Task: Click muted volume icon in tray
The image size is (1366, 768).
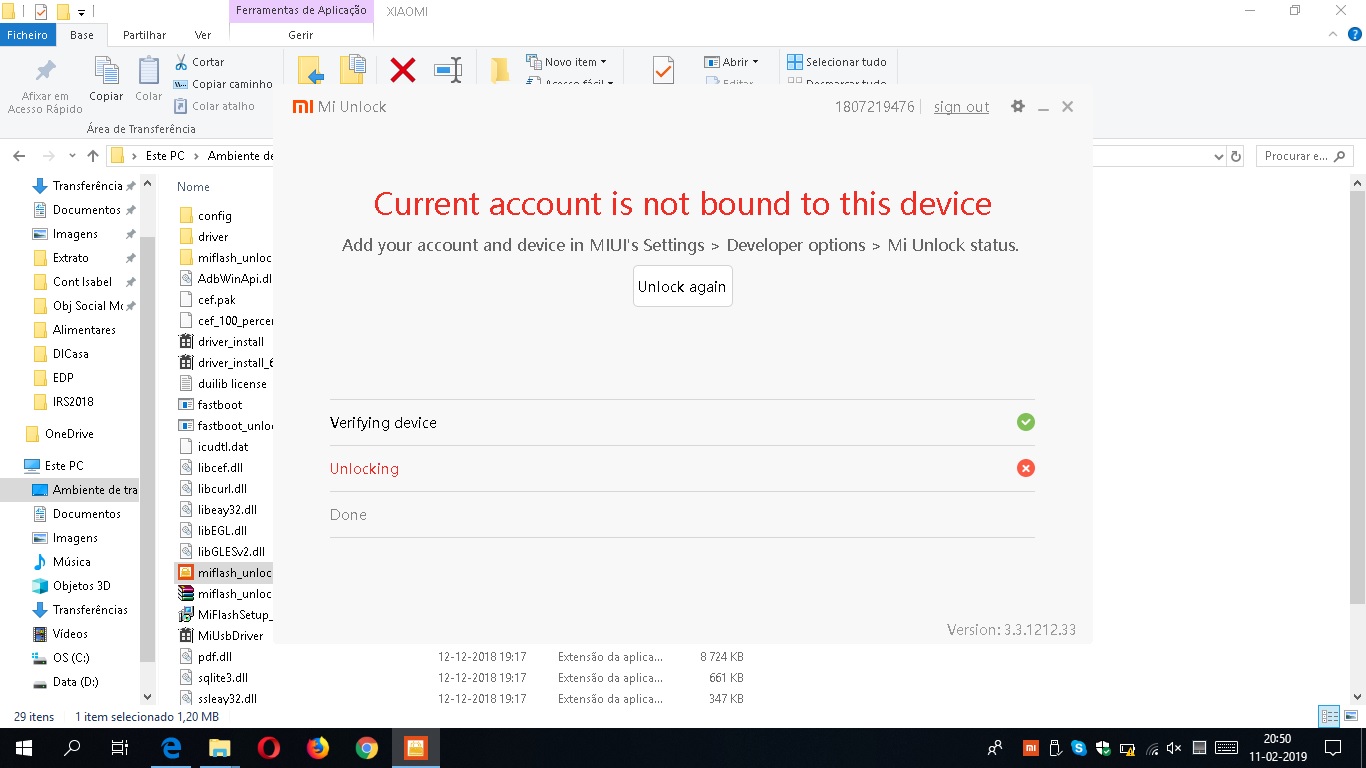Action: point(1174,748)
